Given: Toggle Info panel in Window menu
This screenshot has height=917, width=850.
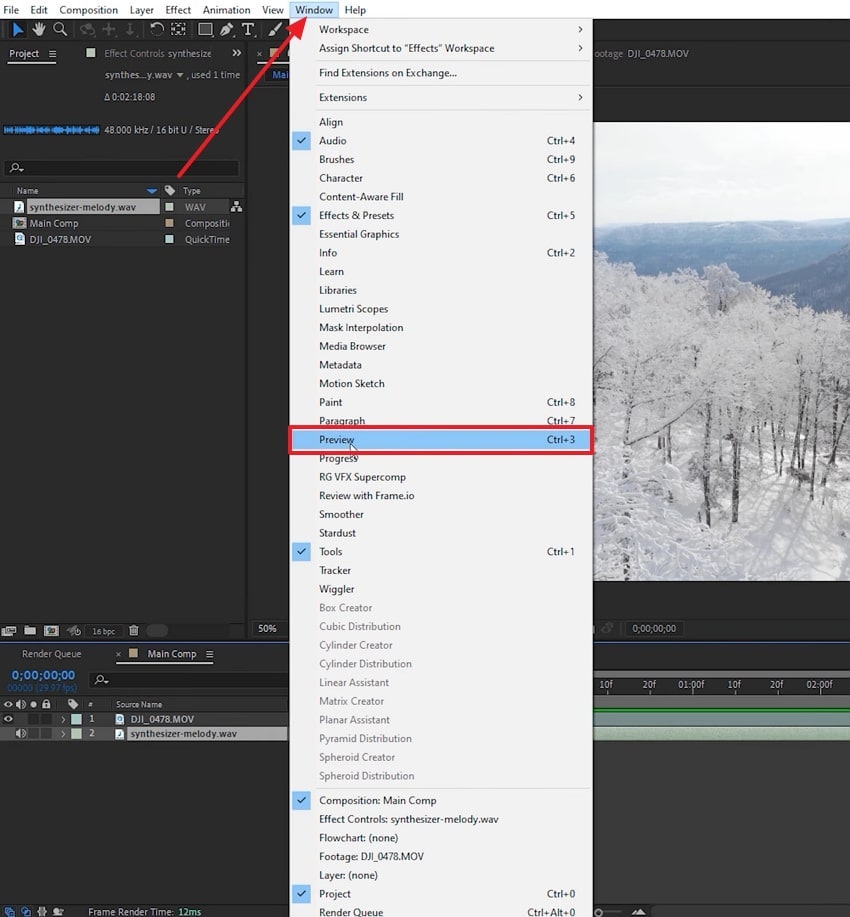Looking at the screenshot, I should [441, 253].
